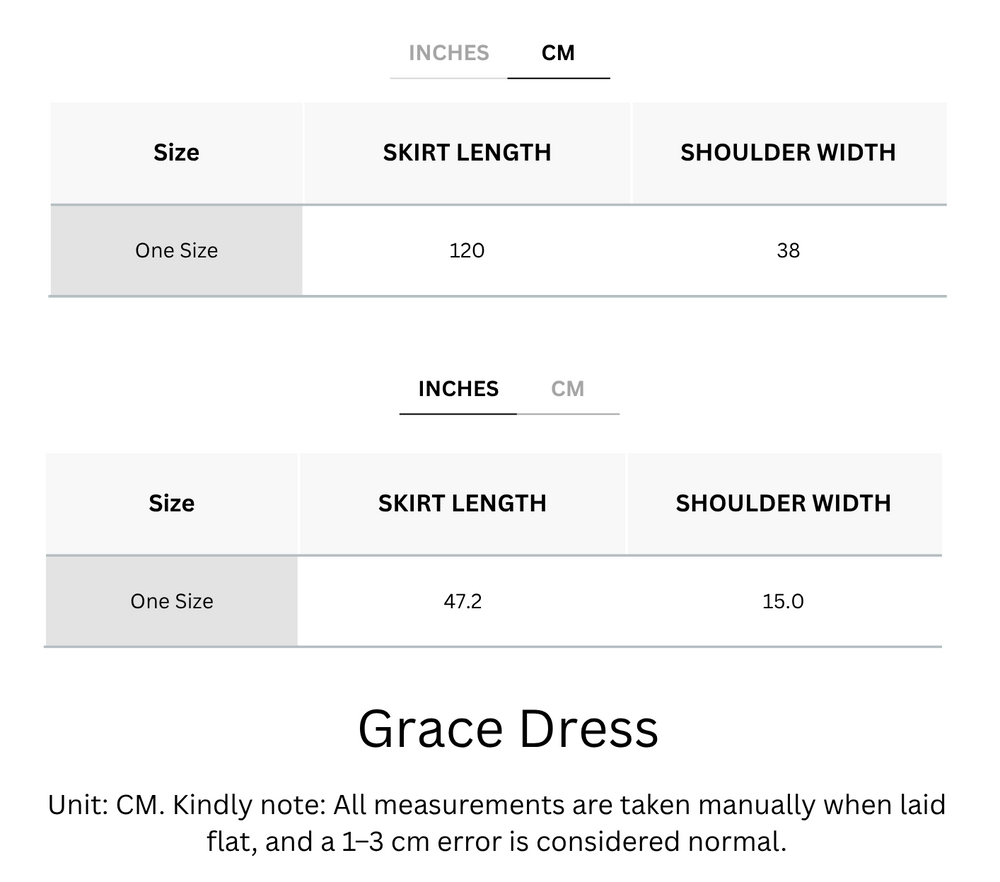Screen dimensions: 1000x882
Task: Click the SKIRT LENGTH header in the top table
Action: coord(467,152)
